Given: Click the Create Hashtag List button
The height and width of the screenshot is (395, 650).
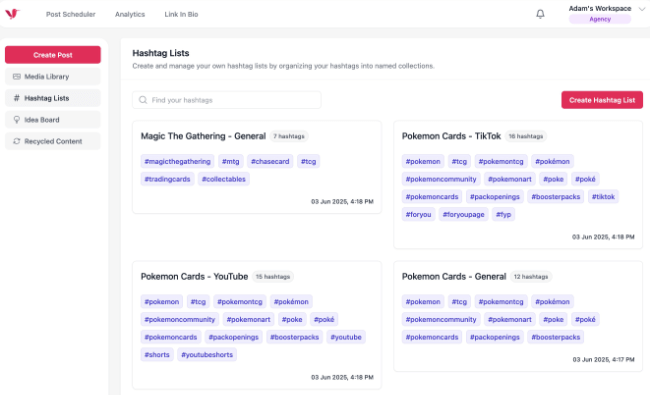Looking at the screenshot, I should (602, 100).
